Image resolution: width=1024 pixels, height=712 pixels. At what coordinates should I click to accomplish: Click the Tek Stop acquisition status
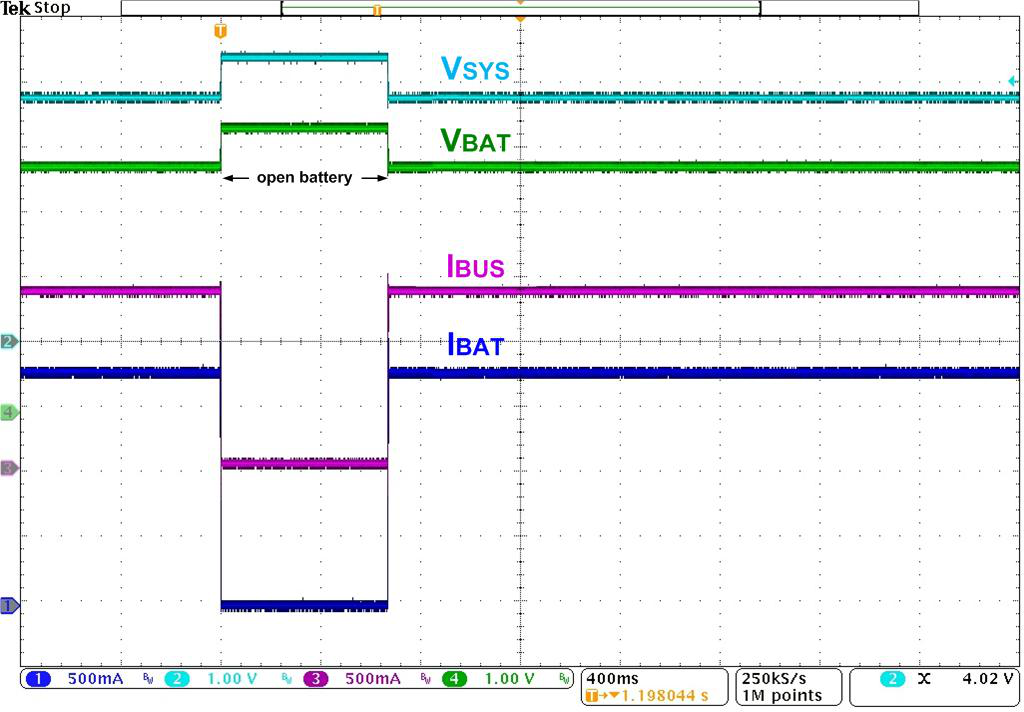click(36, 8)
